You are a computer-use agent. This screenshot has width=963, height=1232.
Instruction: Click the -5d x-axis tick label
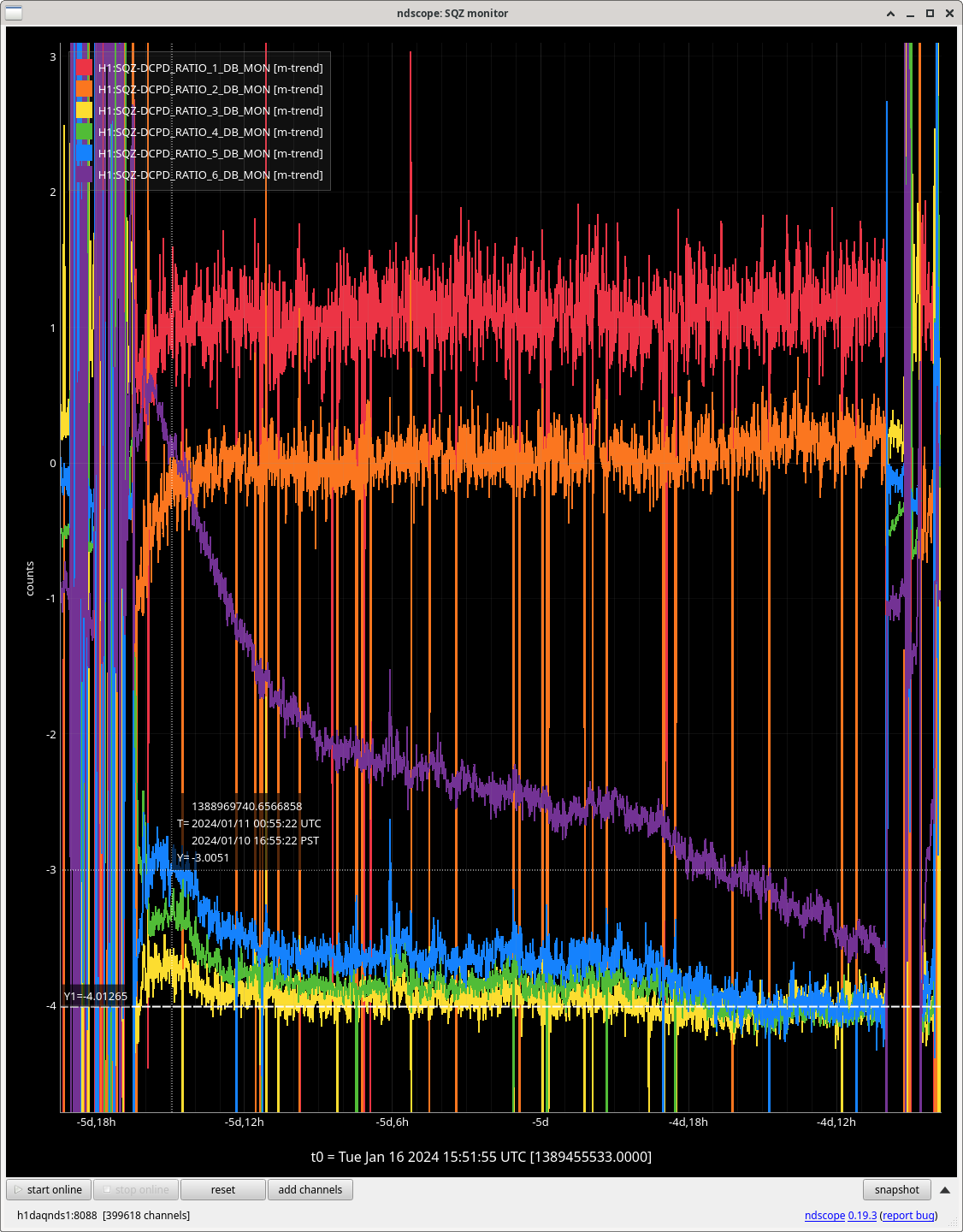[x=541, y=1122]
